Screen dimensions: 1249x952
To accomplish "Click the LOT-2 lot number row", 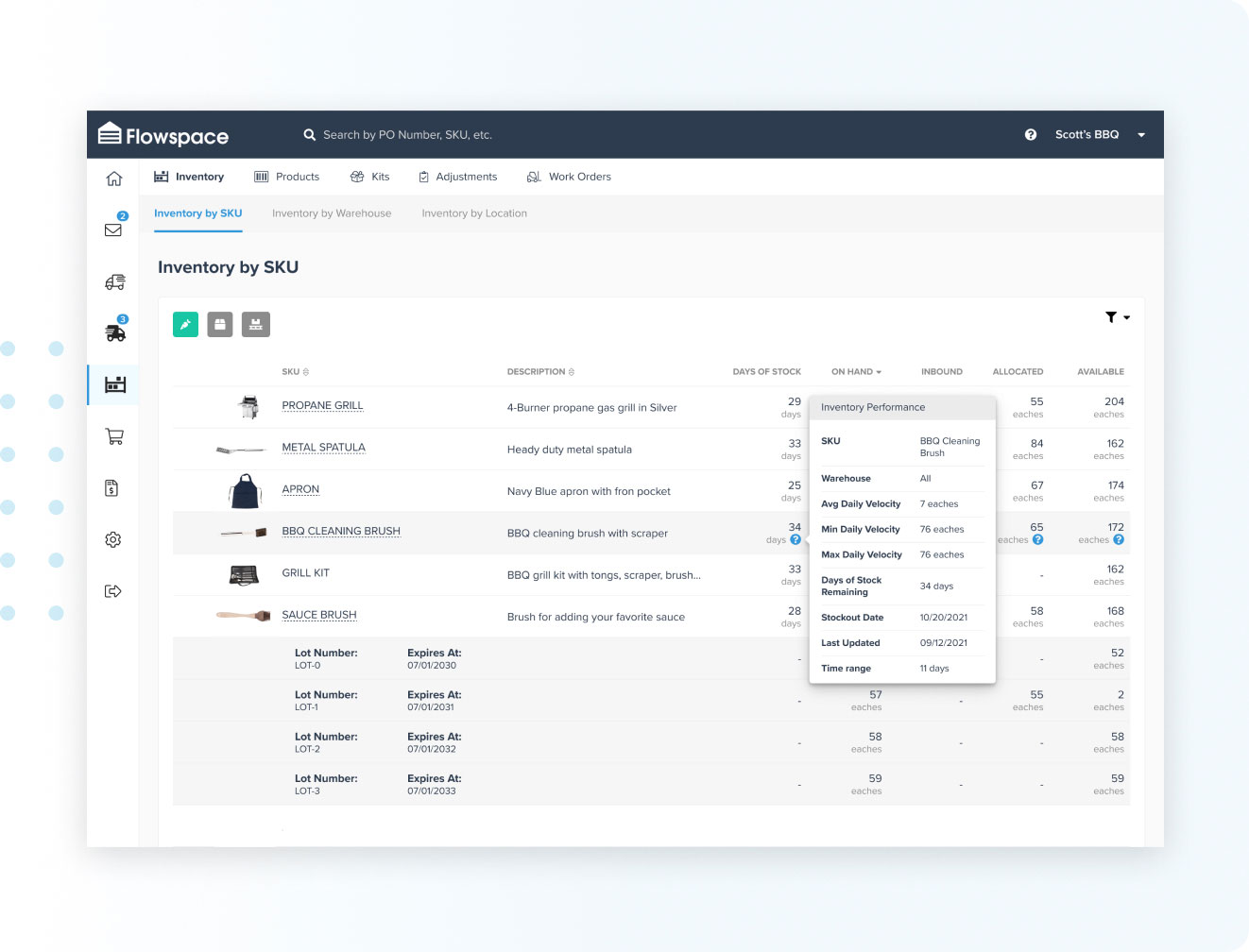I will coord(651,742).
